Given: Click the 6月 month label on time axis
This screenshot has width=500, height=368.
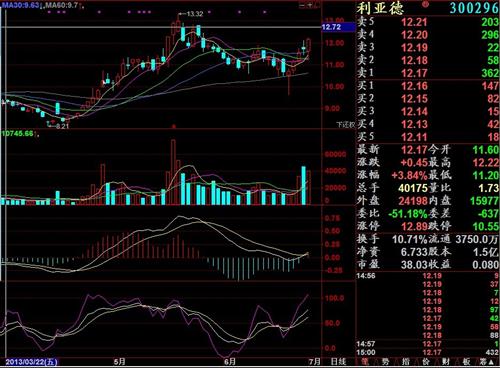Looking at the screenshot, I should (x=230, y=361).
